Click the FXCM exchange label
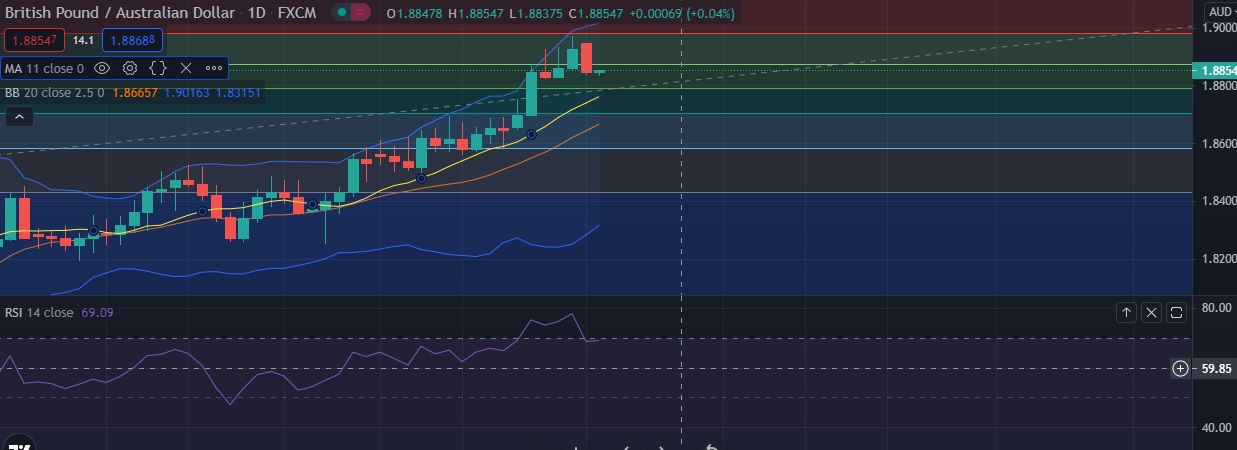1237x450 pixels. tap(297, 13)
